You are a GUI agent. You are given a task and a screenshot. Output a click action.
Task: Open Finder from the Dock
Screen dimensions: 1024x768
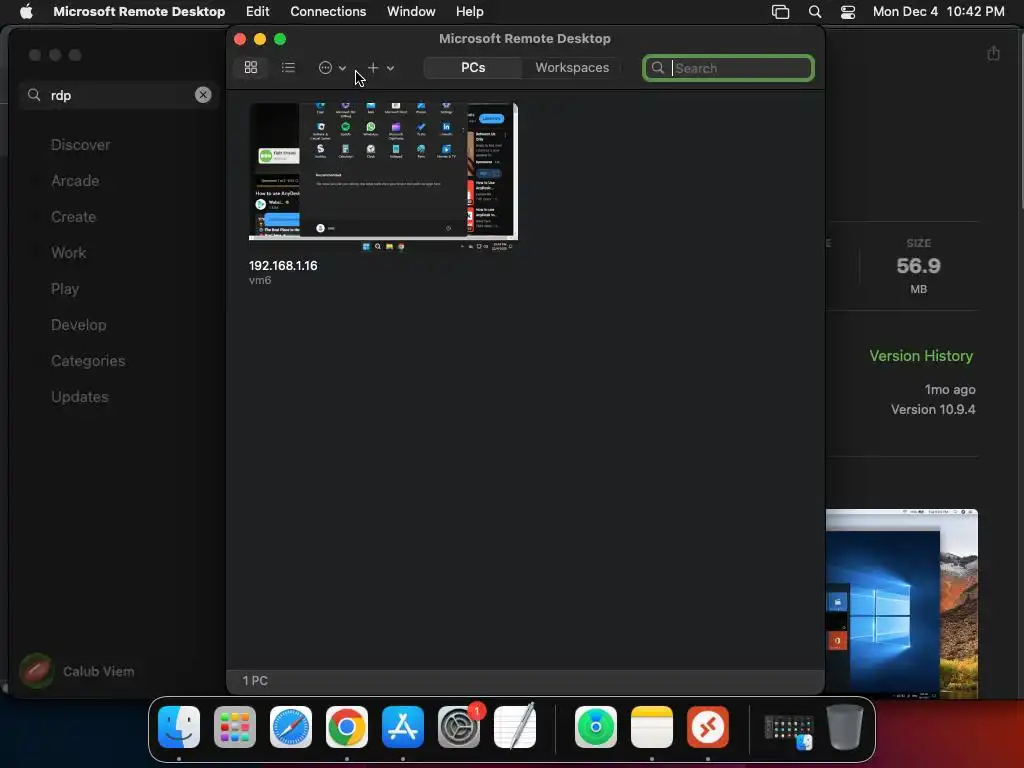pos(179,727)
